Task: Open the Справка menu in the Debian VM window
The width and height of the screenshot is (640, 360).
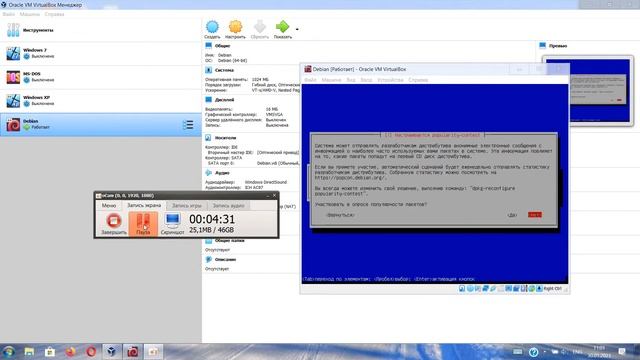Action: pyautogui.click(x=418, y=80)
